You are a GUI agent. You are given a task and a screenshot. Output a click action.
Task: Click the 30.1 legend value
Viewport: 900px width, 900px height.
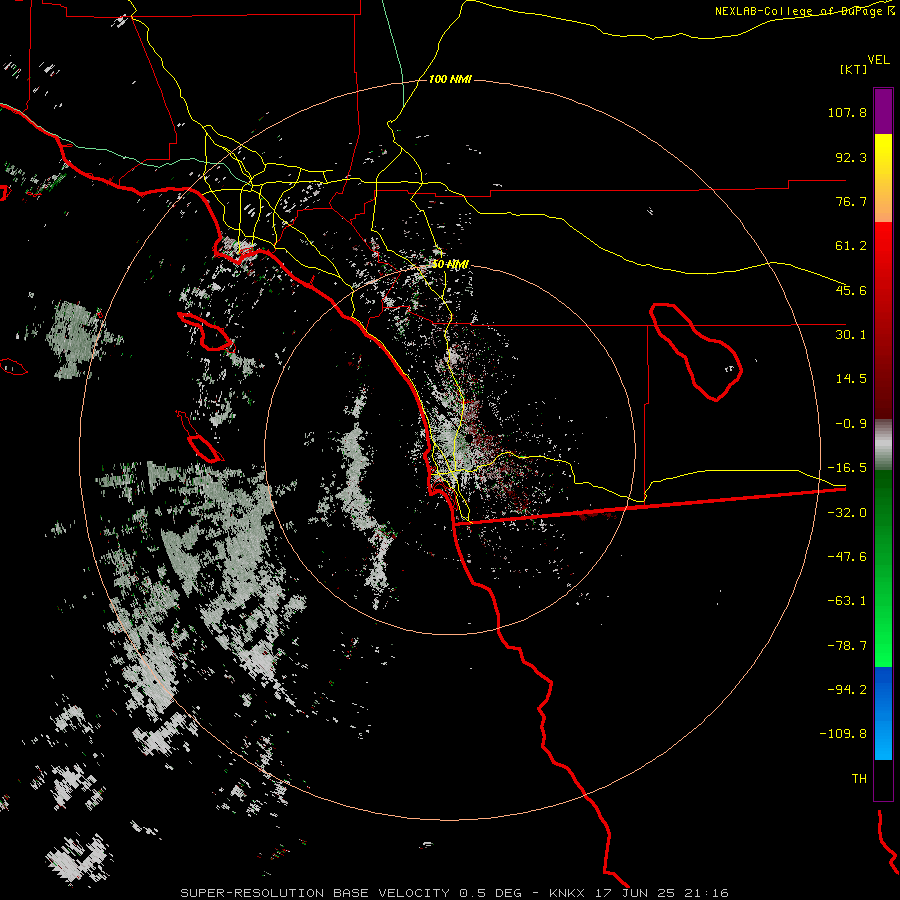click(851, 335)
